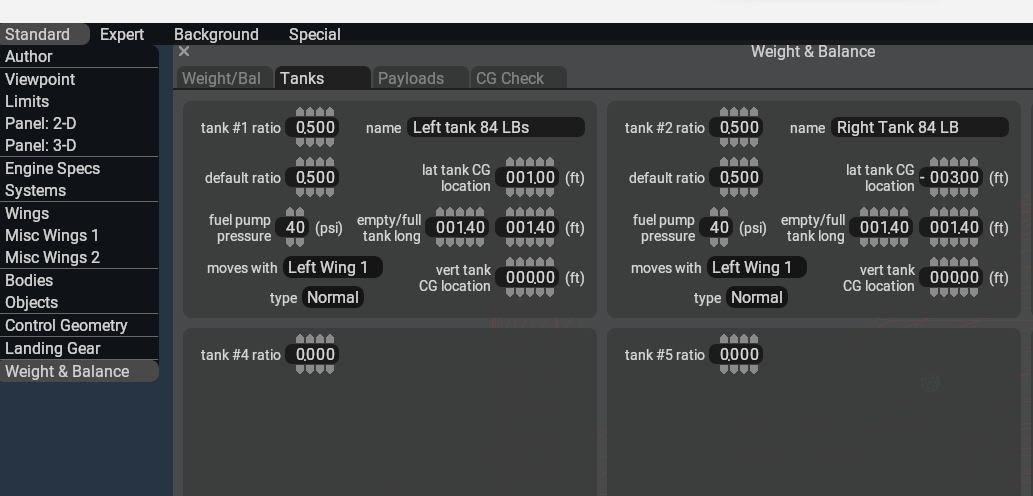Open the CG Check tab
The image size is (1033, 496).
pos(510,78)
